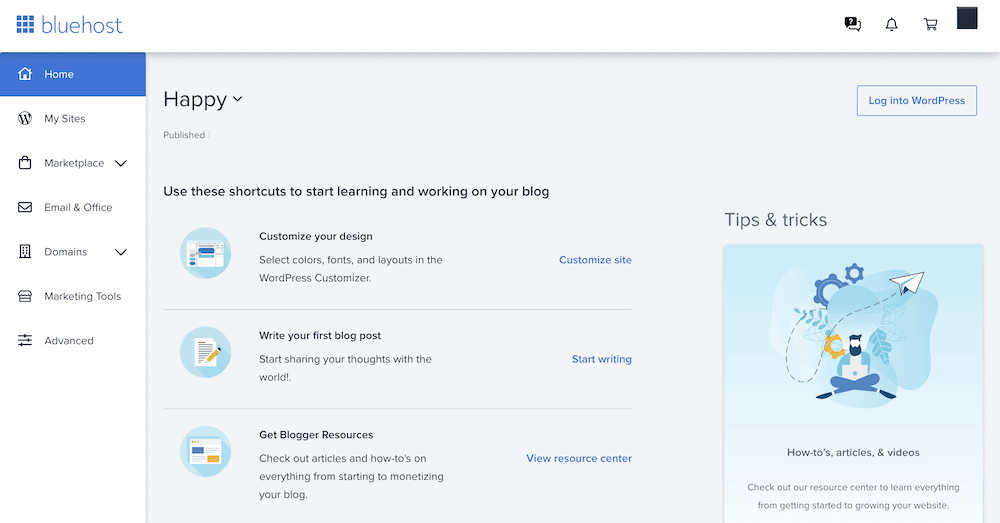Viewport: 1000px width, 523px height.
Task: Click the View resource center link
Action: (578, 458)
